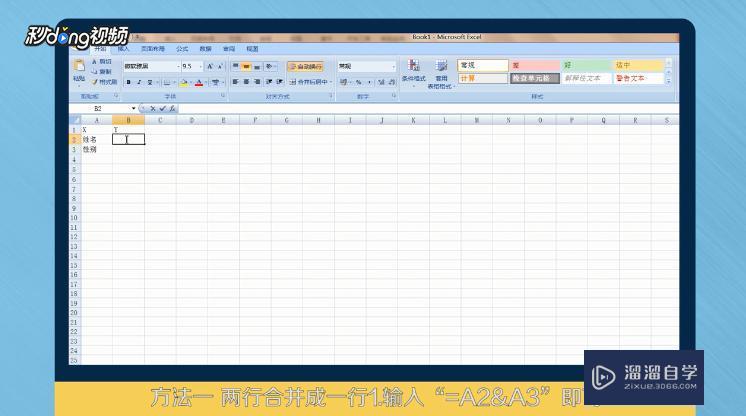The width and height of the screenshot is (746, 416).
Task: Toggle italic formatting I button
Action: pyautogui.click(x=139, y=82)
